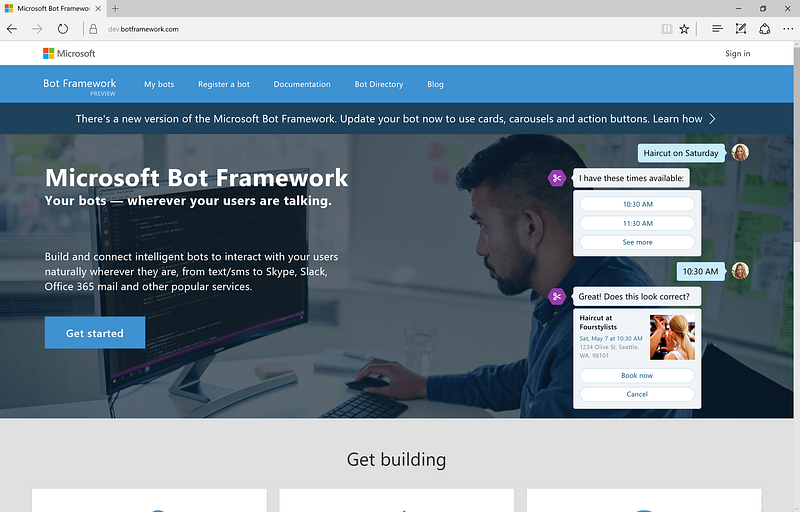Click the 'Haircut at Fourstylists' card title
The image size is (800, 512).
(598, 322)
